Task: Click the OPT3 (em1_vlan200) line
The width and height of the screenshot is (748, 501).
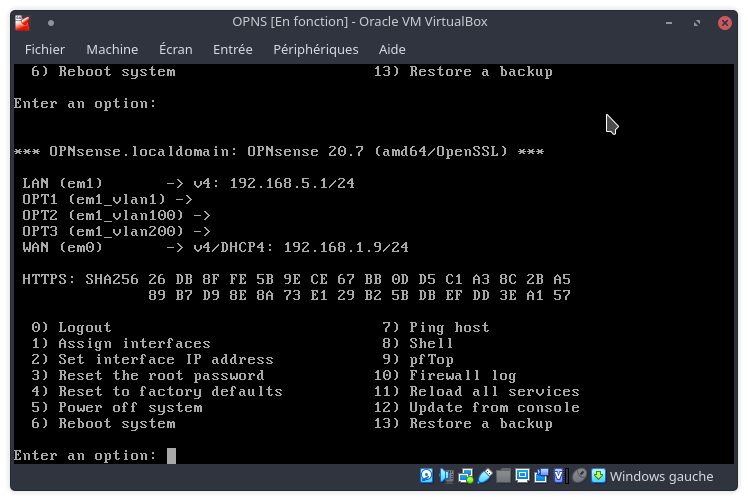Action: pos(116,231)
